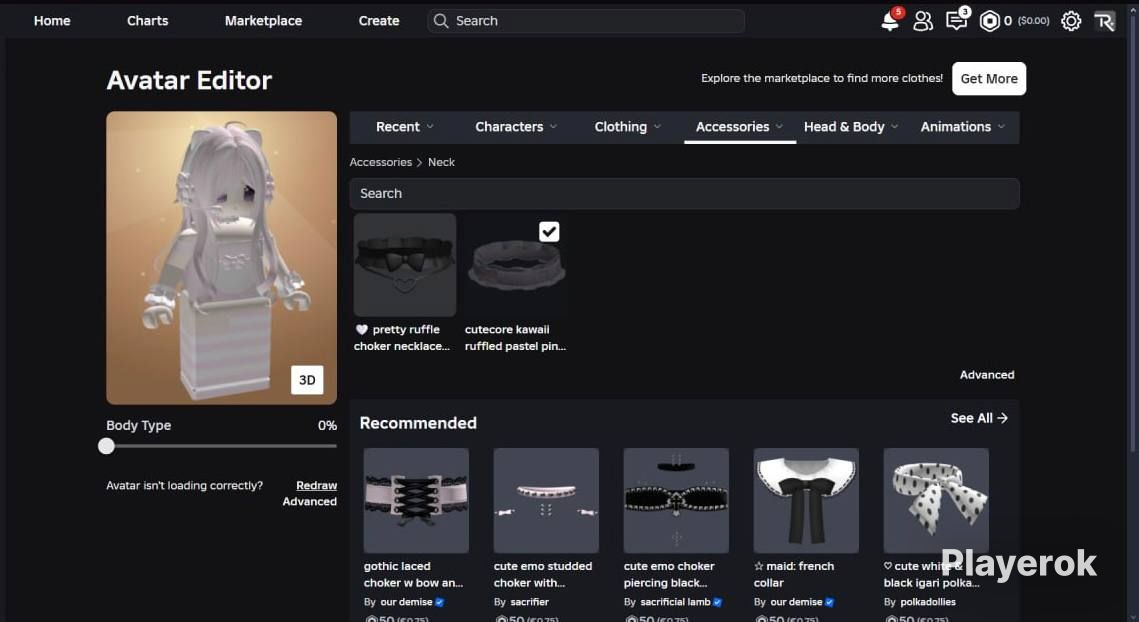Open maid: french collar item
This screenshot has width=1139, height=622.
coord(806,500)
